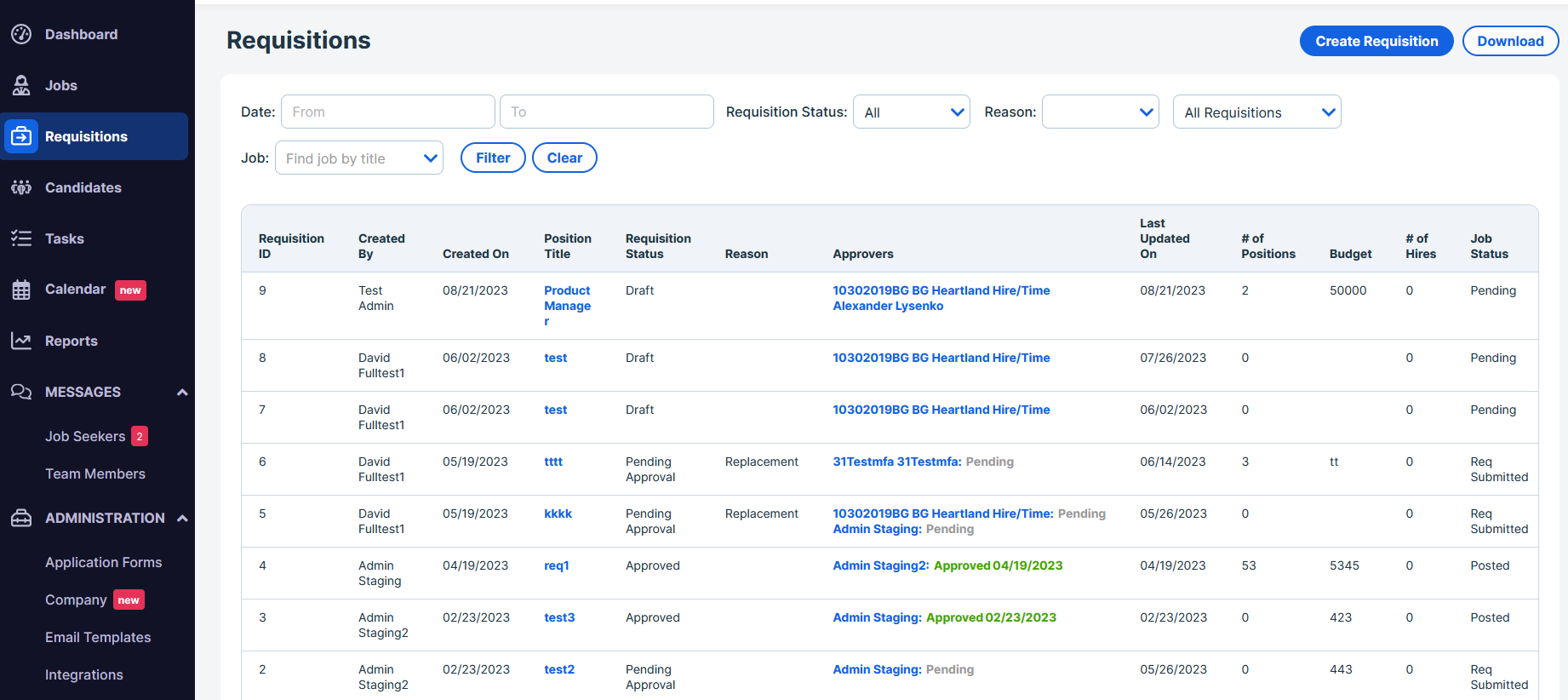Collapse the MESSAGES section chevron
1568x700 pixels.
pyautogui.click(x=182, y=392)
